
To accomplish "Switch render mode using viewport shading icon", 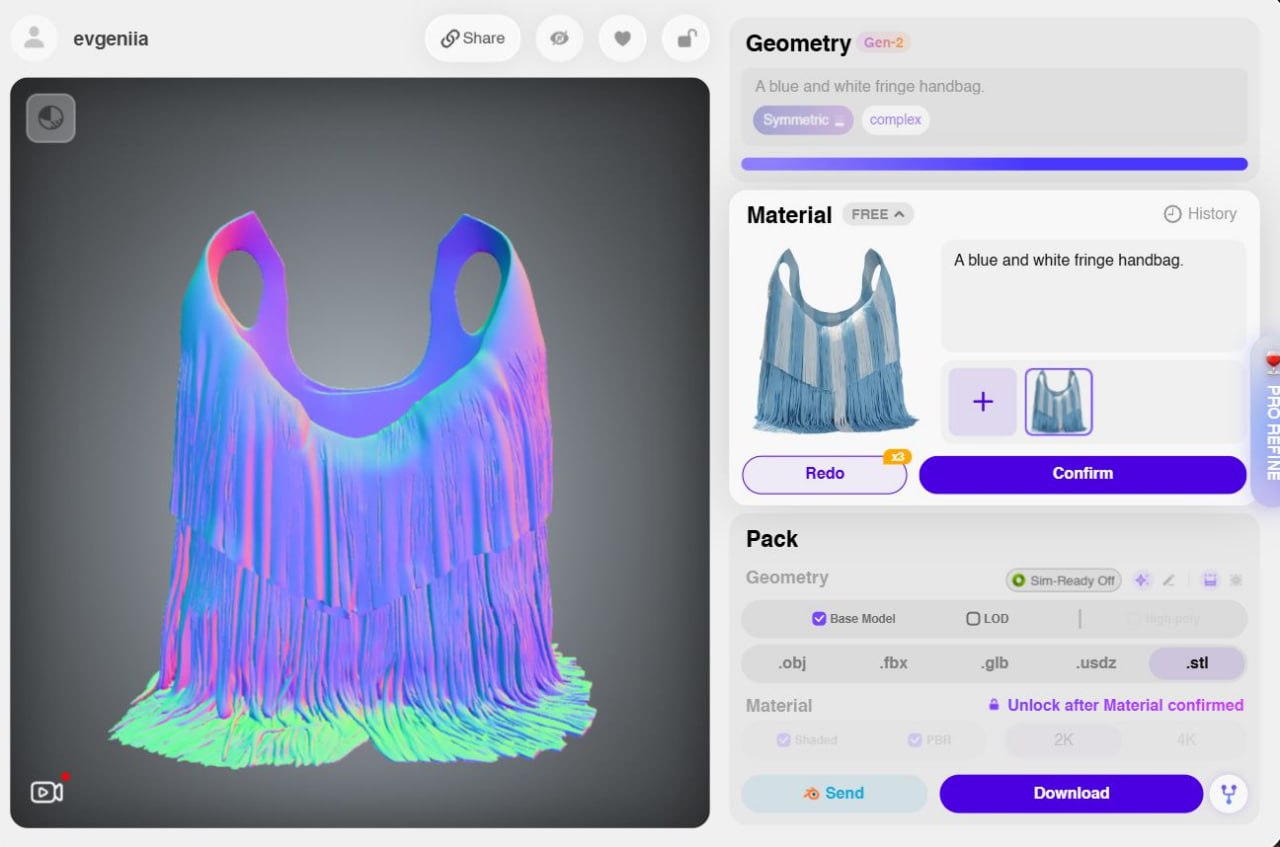I will [51, 118].
